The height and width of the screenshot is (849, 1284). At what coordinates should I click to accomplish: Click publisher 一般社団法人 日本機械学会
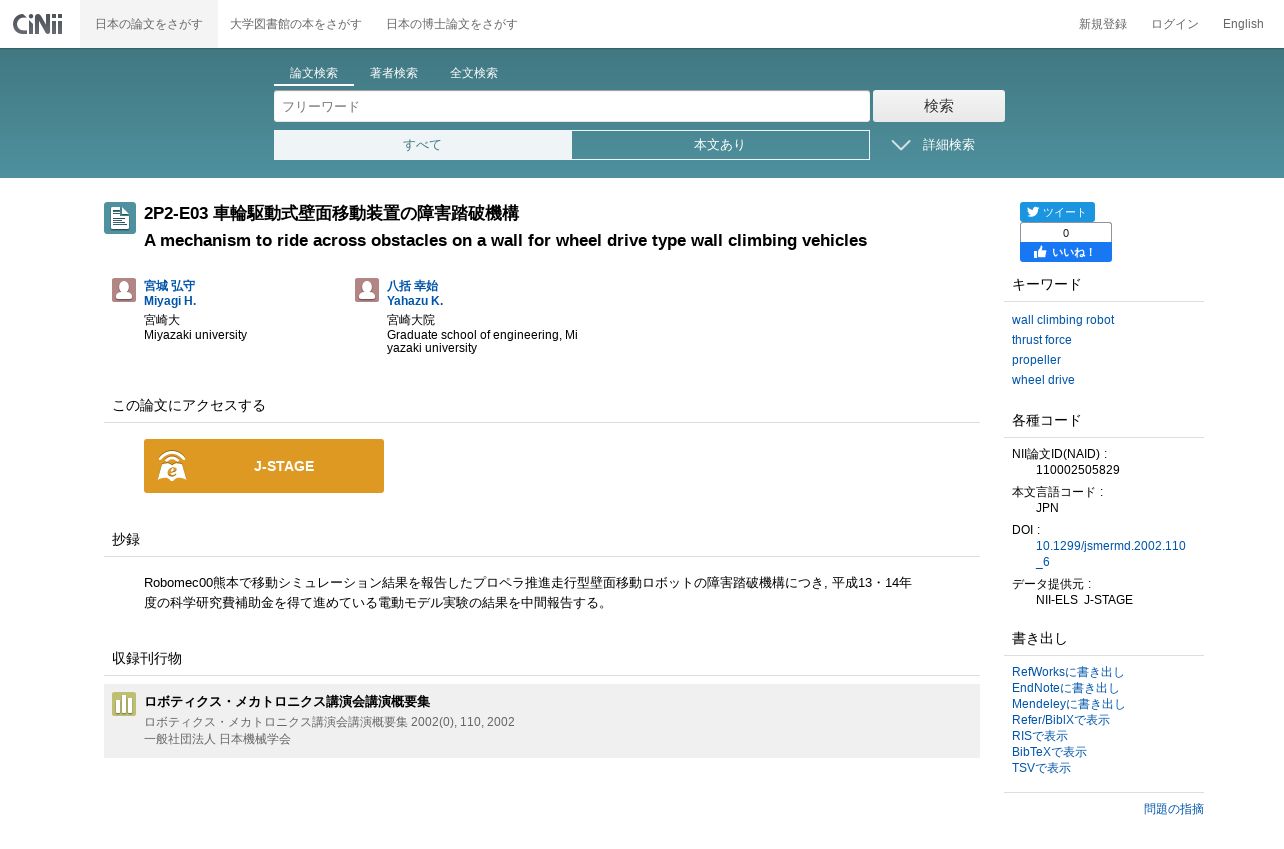point(217,739)
